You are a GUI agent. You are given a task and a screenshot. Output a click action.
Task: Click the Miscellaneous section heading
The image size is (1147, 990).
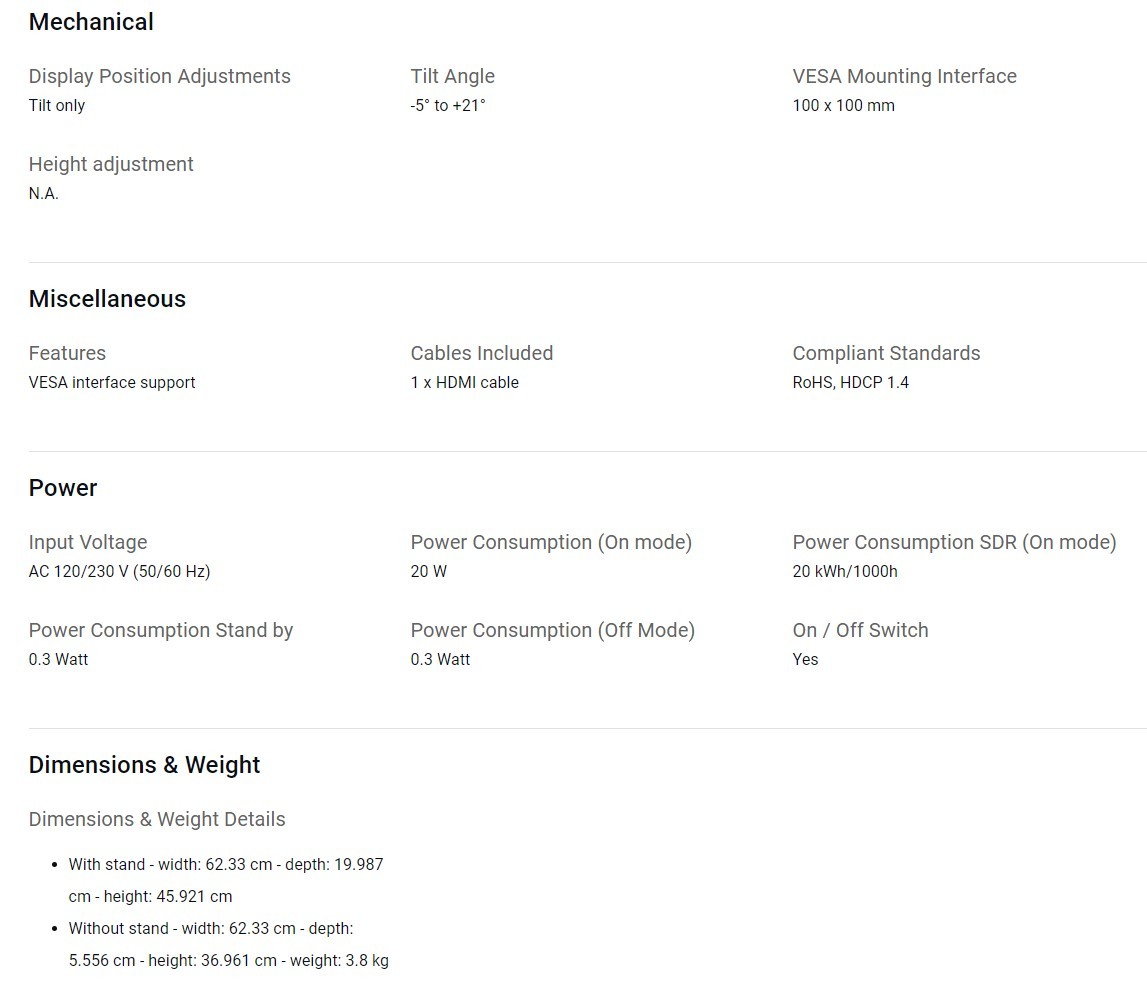(x=107, y=299)
